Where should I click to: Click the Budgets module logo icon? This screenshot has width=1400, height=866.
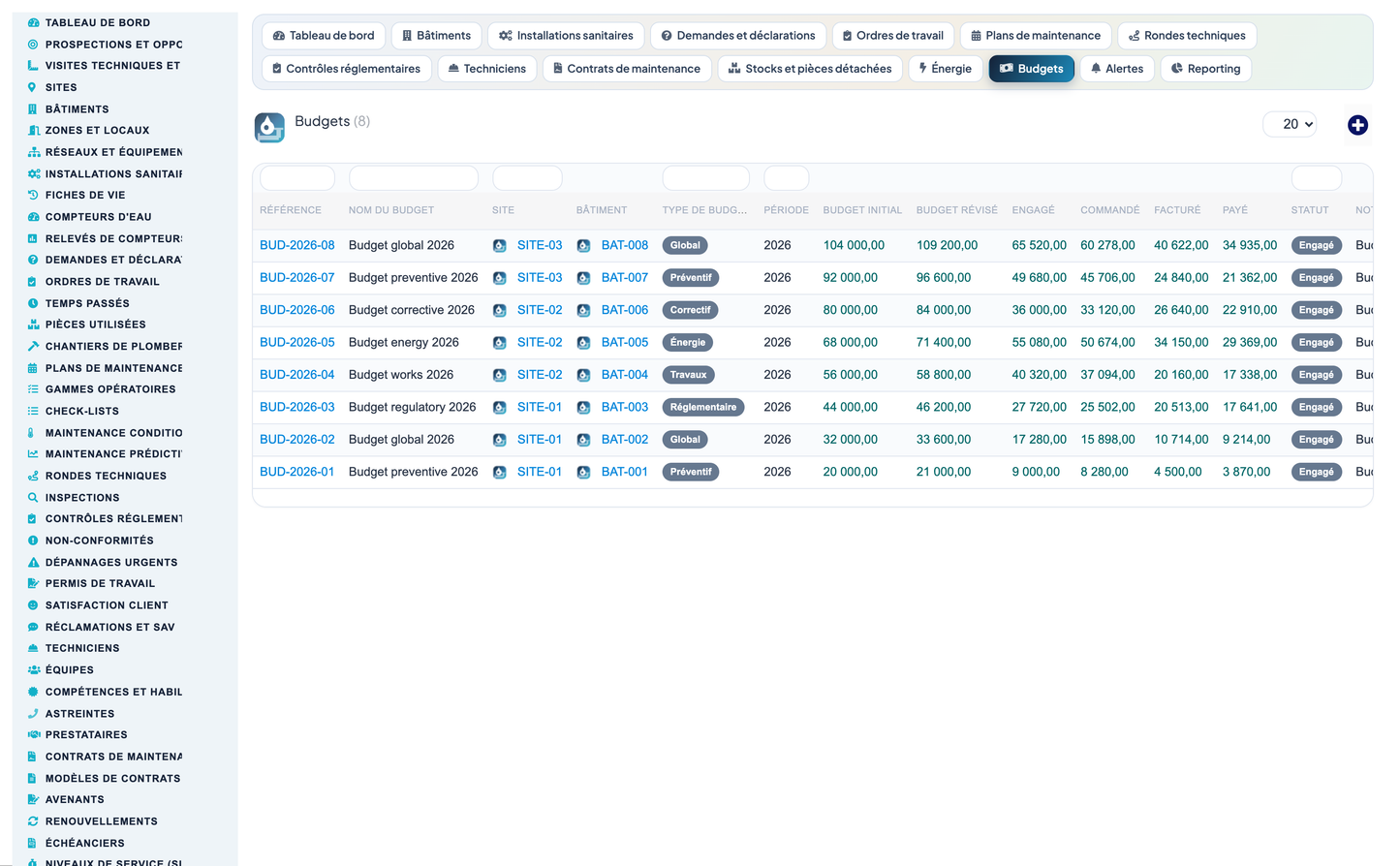269,127
